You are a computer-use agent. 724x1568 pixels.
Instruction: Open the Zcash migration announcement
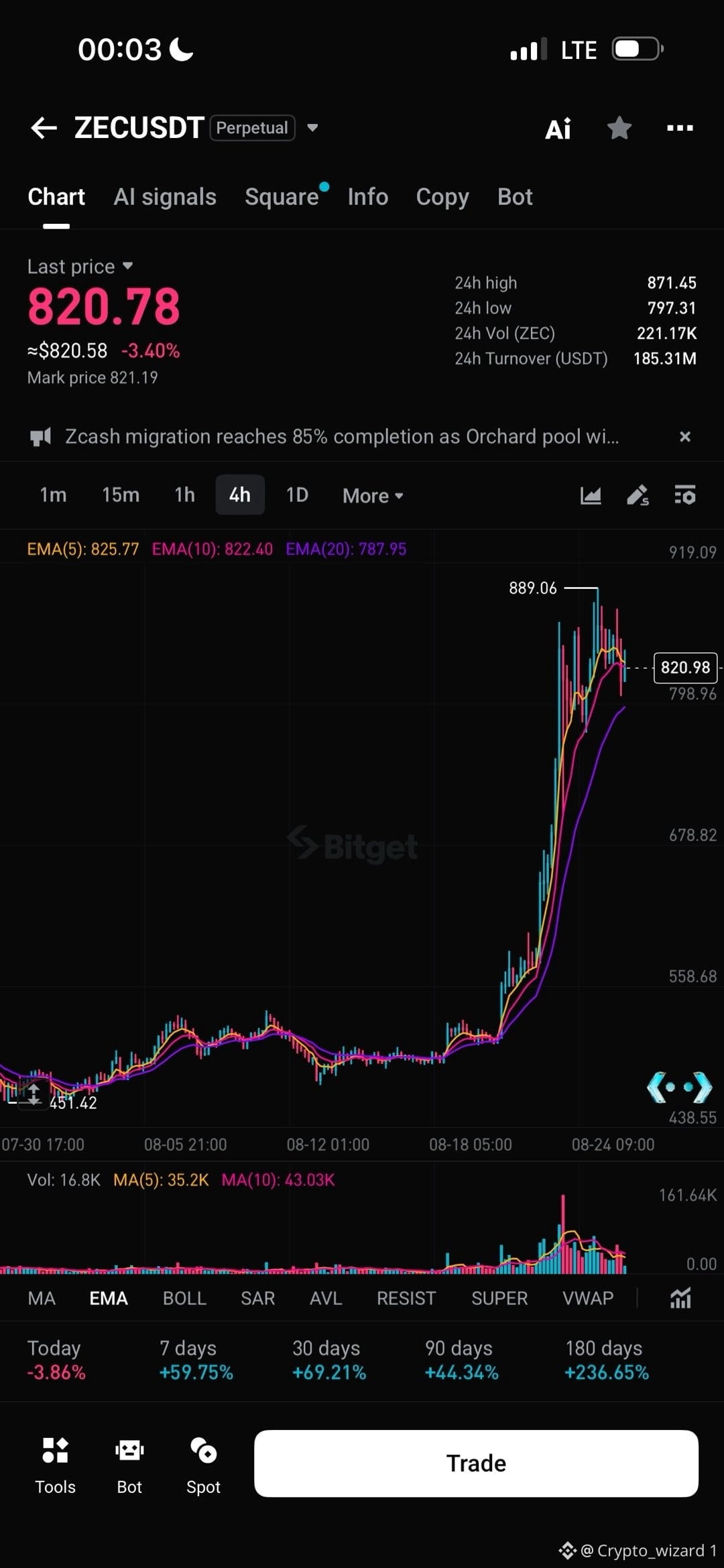pos(342,437)
